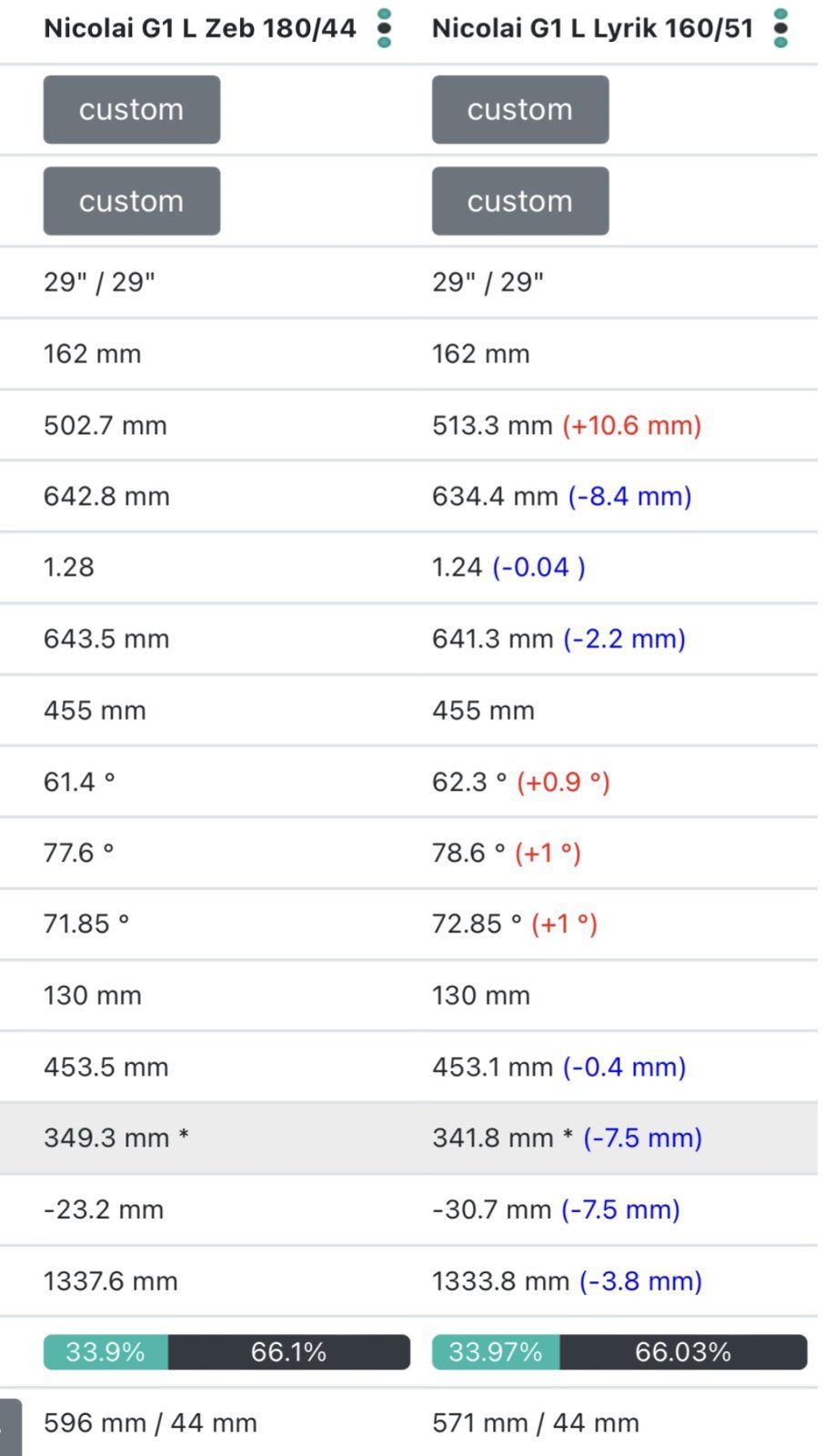Click the top custom button in Lyrik column
The height and width of the screenshot is (1456, 824).
(x=520, y=109)
